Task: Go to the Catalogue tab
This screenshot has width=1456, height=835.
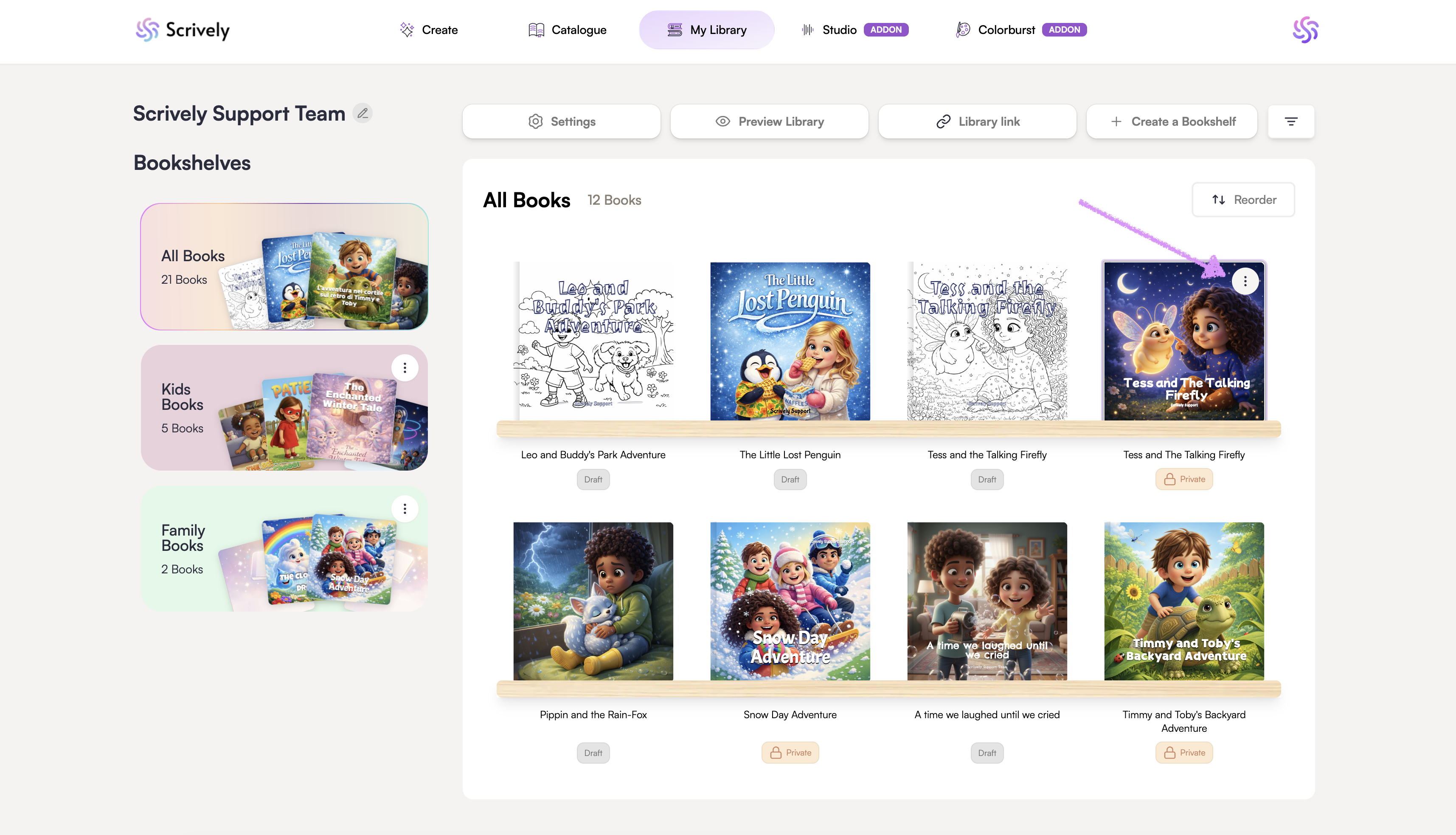Action: pyautogui.click(x=567, y=30)
